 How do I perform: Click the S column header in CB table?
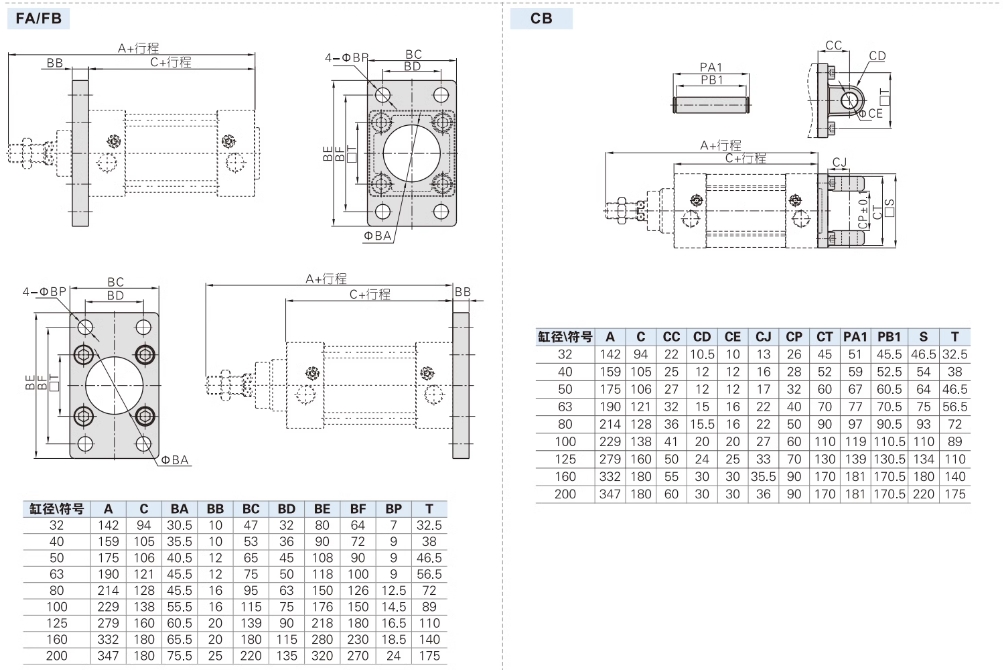pyautogui.click(x=923, y=337)
